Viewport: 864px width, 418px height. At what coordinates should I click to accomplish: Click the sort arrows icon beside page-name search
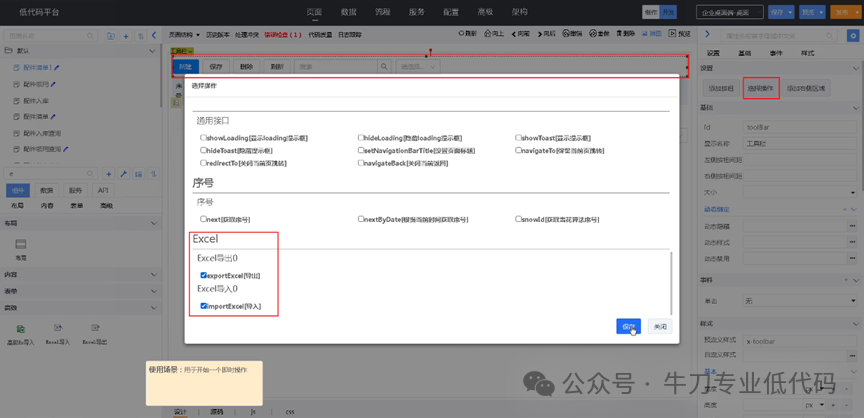[141, 36]
